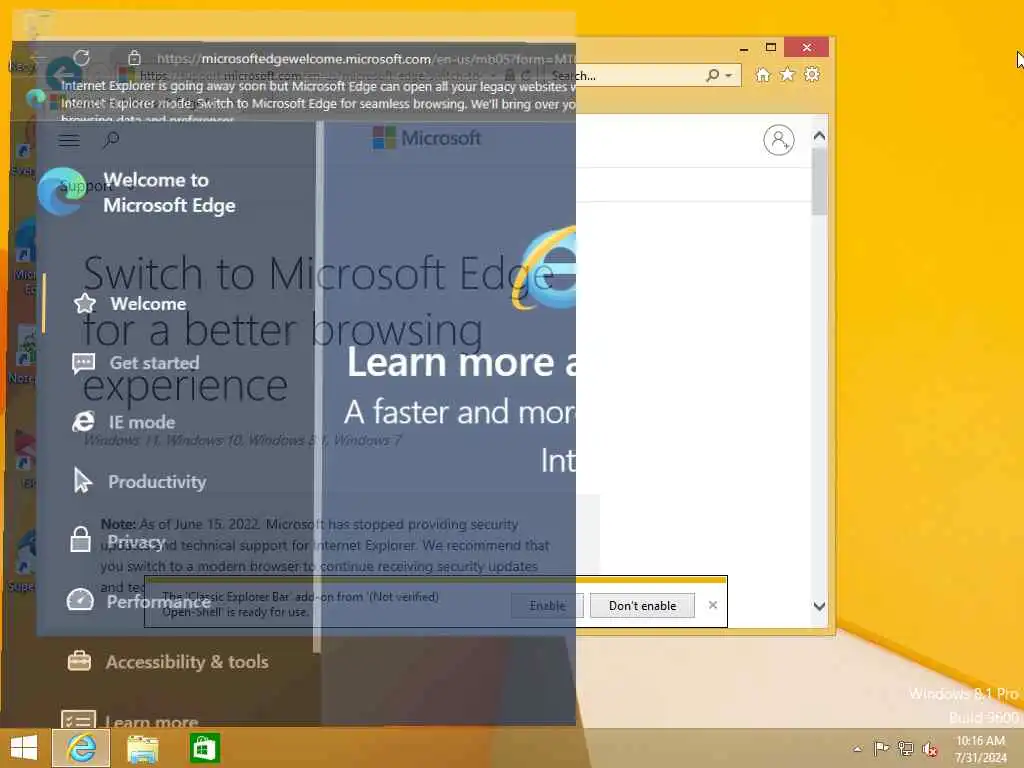
Task: Open the Home page icon in Internet Explorer
Action: 763,75
